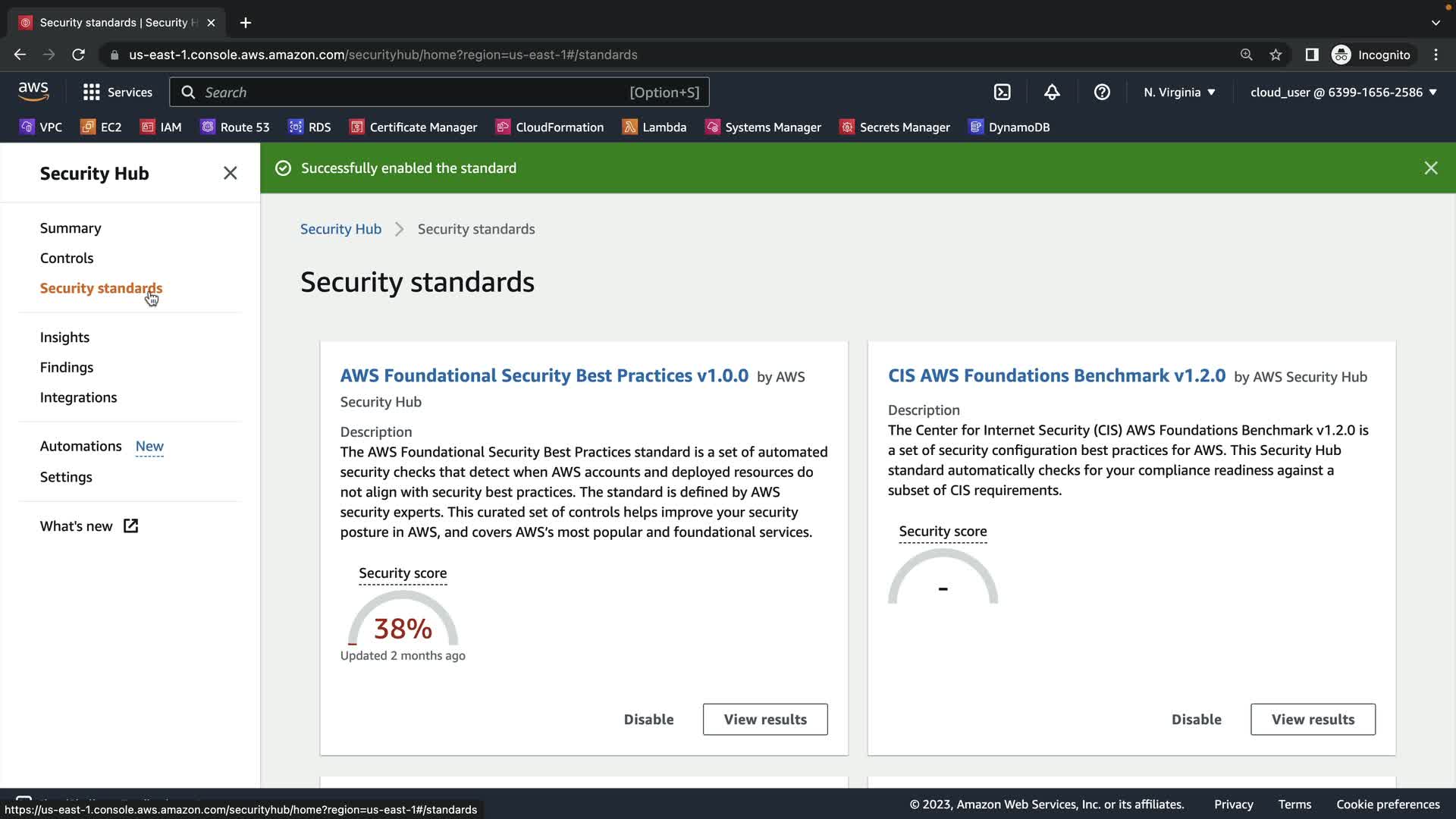Open Insights from the side navigation
The width and height of the screenshot is (1456, 819).
pos(64,337)
